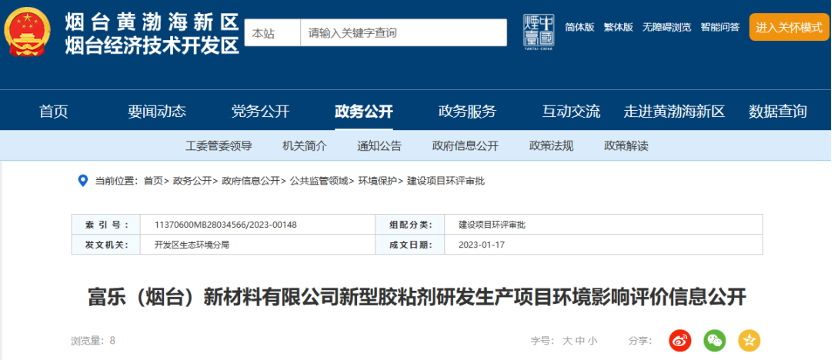Click the 浏览量 view count text
Viewport: 832px width, 360px height.
click(x=93, y=340)
